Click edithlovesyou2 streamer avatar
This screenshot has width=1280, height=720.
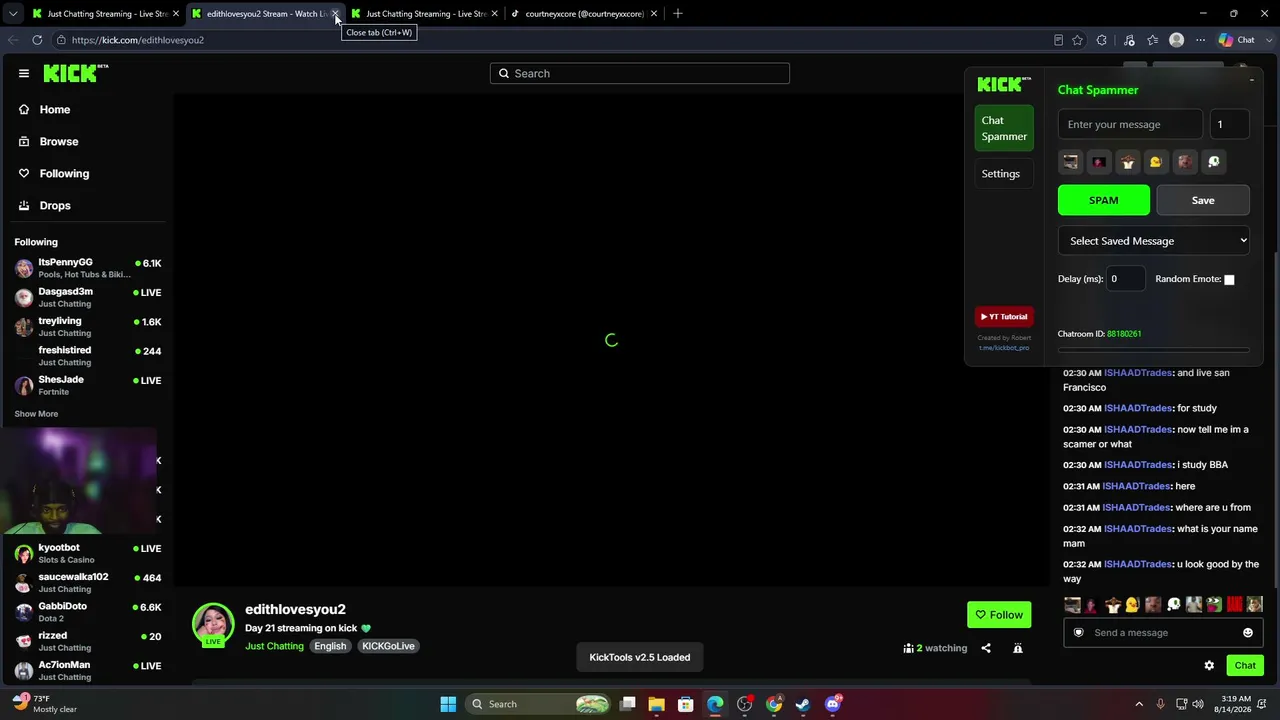tap(213, 625)
